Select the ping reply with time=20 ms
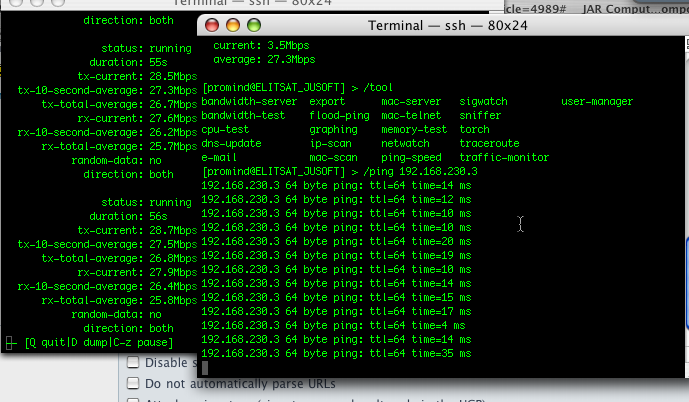The image size is (689, 402). pos(336,242)
